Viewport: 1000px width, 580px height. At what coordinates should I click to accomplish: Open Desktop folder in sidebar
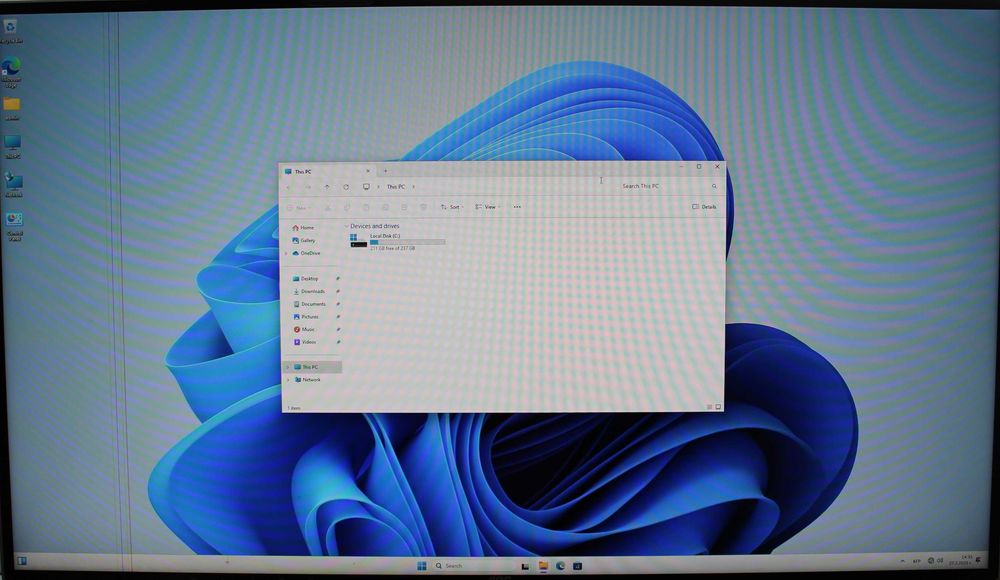click(x=305, y=279)
